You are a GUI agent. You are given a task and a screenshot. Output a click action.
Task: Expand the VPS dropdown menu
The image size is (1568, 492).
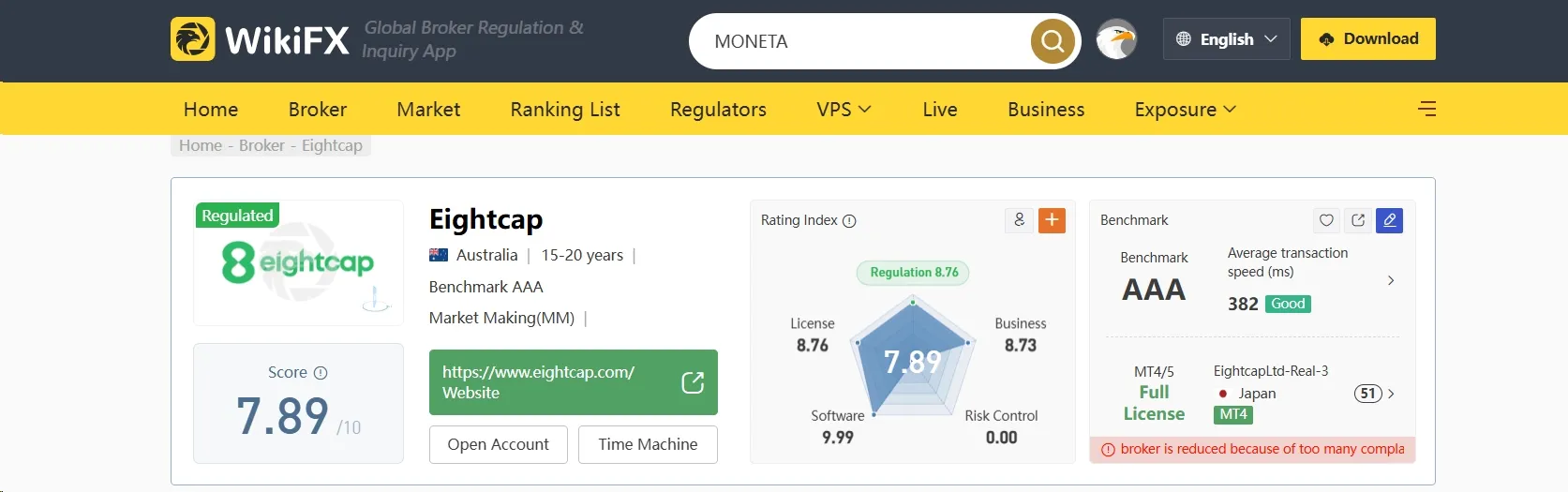click(x=844, y=109)
